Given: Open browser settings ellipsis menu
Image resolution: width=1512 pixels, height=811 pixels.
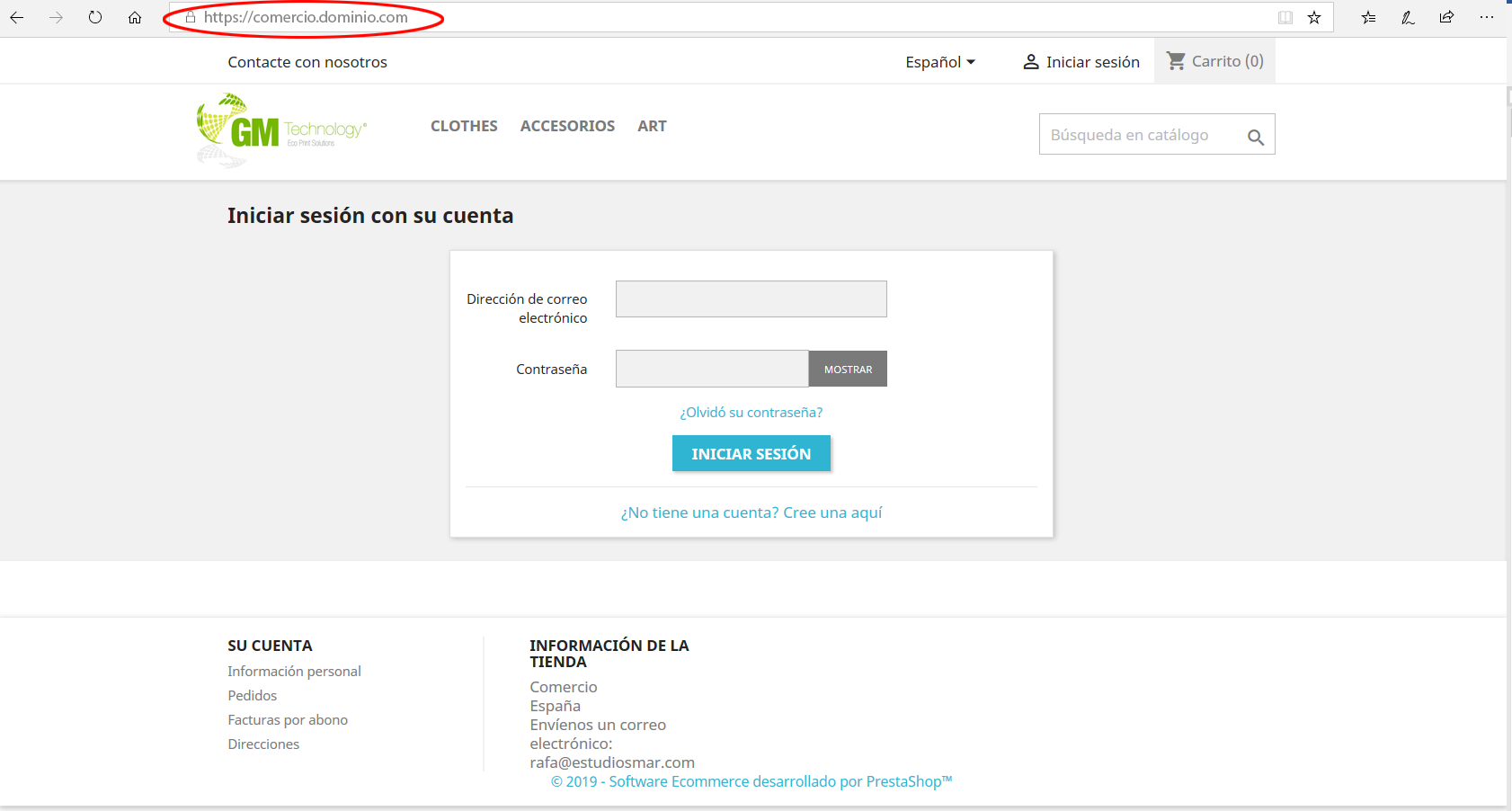Looking at the screenshot, I should pos(1486,17).
